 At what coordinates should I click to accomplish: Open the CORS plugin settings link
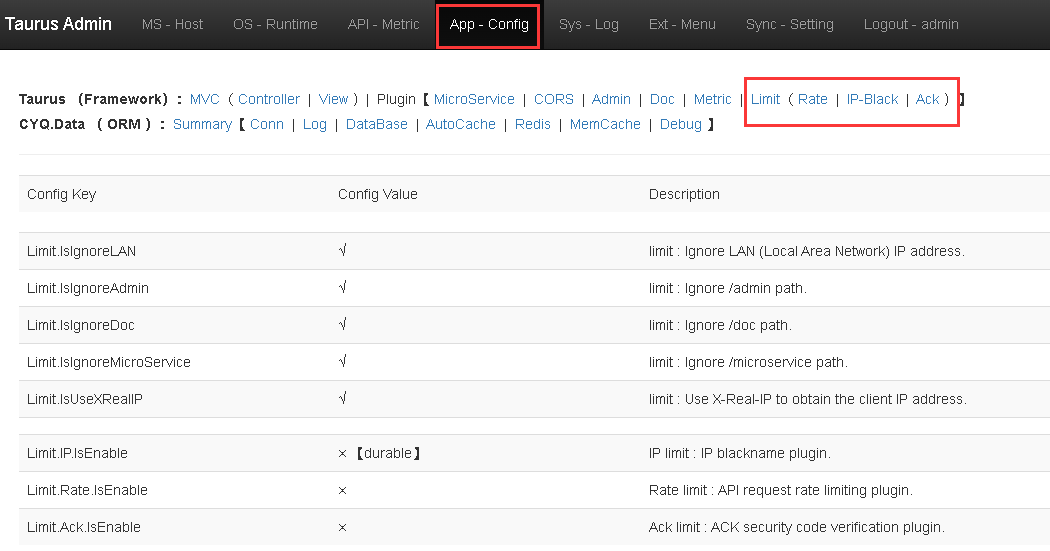pyautogui.click(x=553, y=99)
